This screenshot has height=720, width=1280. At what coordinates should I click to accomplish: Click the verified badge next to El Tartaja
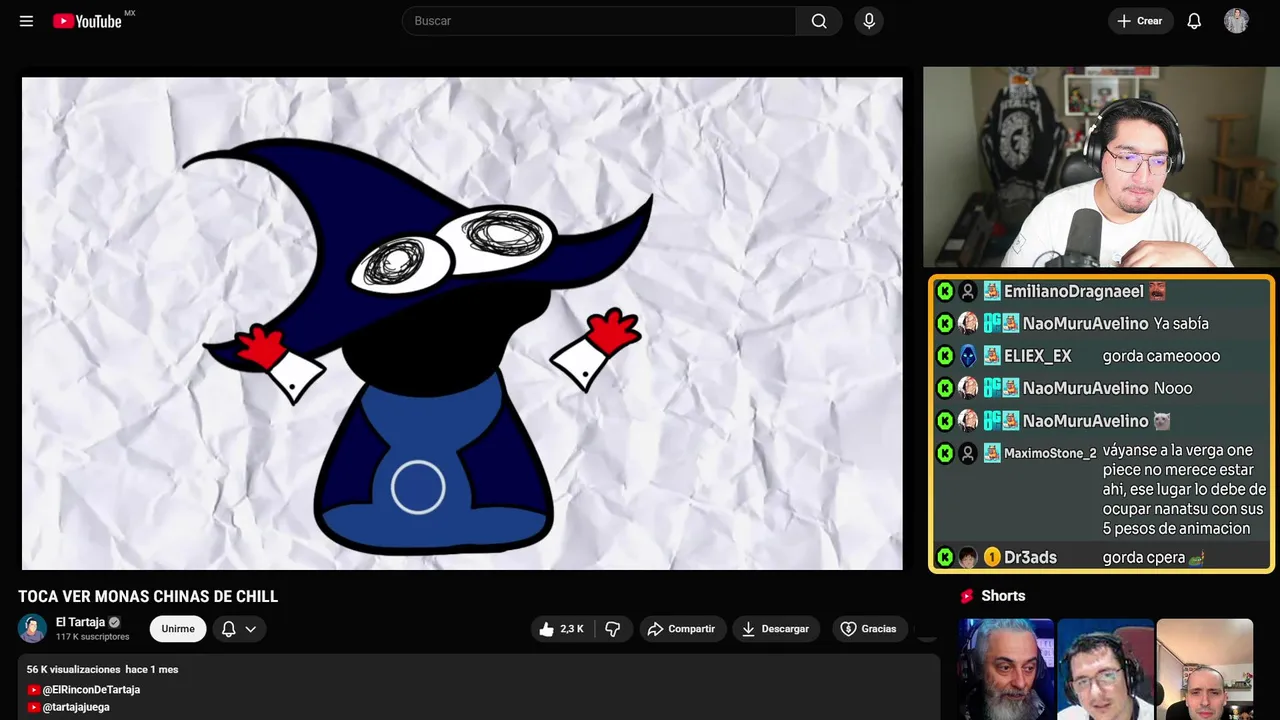(114, 622)
